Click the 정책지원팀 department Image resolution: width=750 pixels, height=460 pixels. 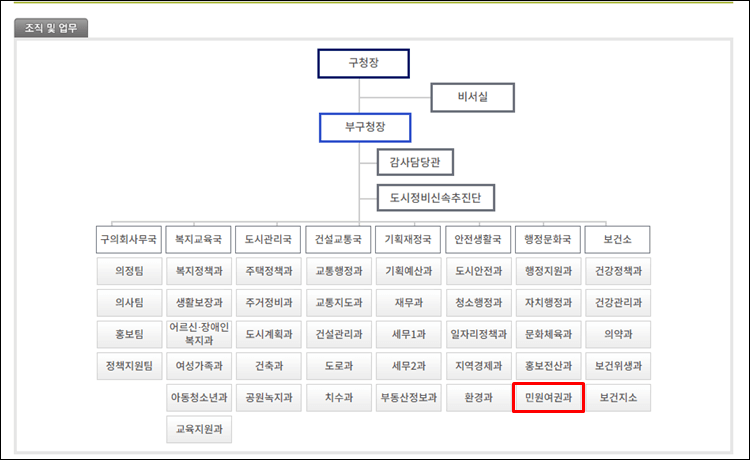(x=129, y=366)
